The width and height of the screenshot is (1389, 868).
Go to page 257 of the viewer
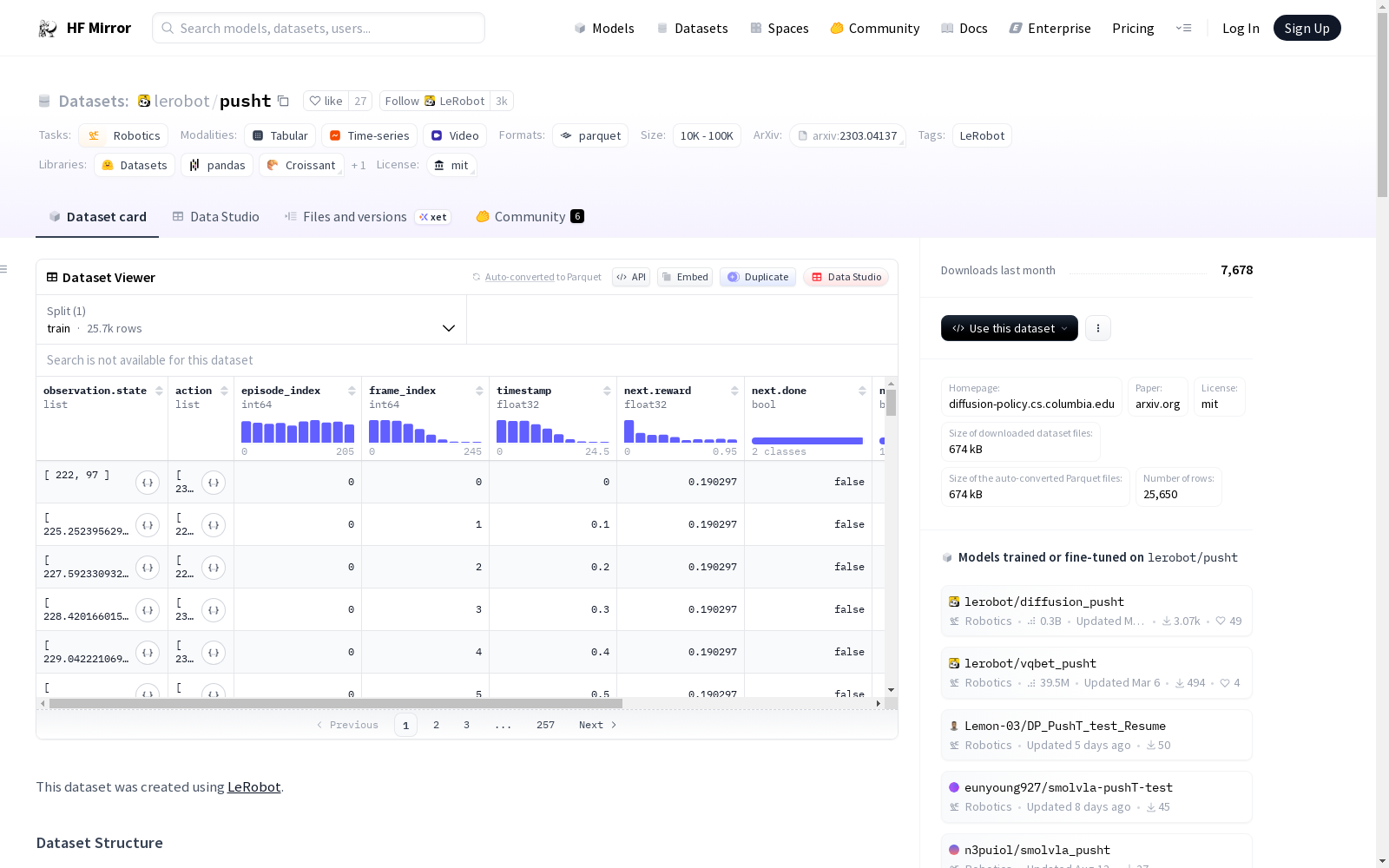[545, 725]
